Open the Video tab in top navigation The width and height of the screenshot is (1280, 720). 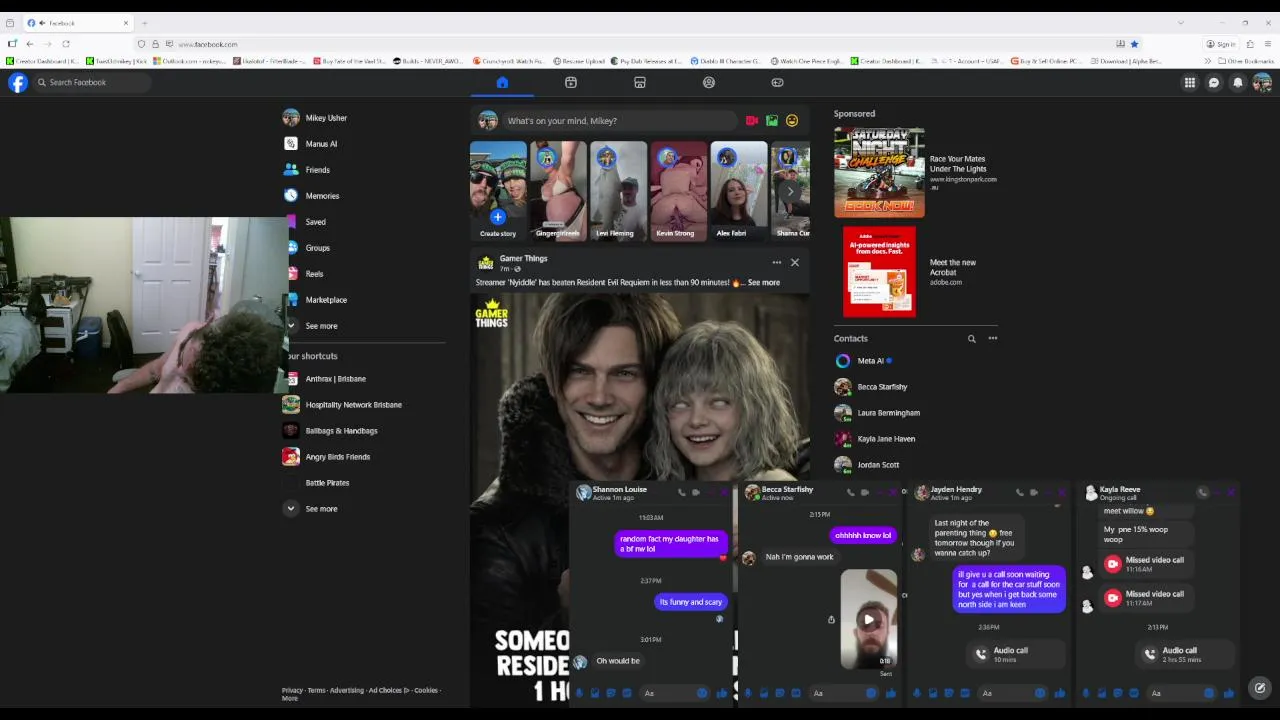[x=571, y=83]
